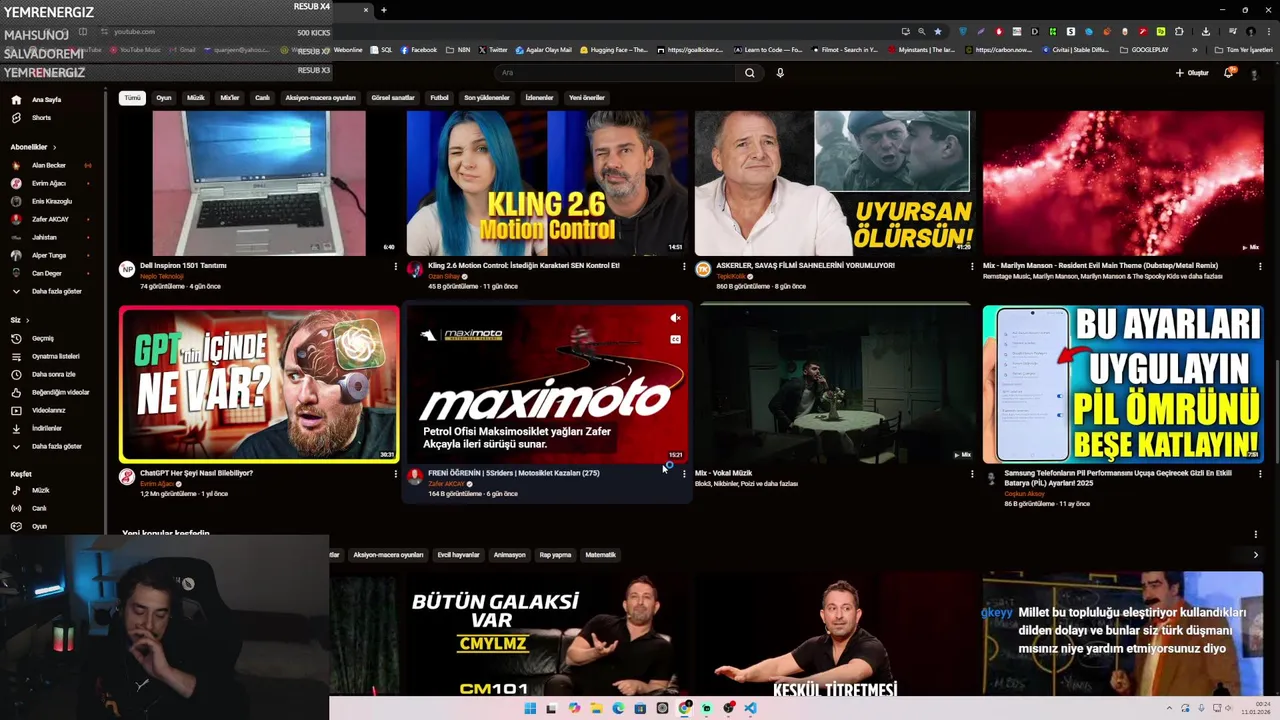Open the Abonelikler section arrow
Screen dimensions: 1280x720
point(54,147)
